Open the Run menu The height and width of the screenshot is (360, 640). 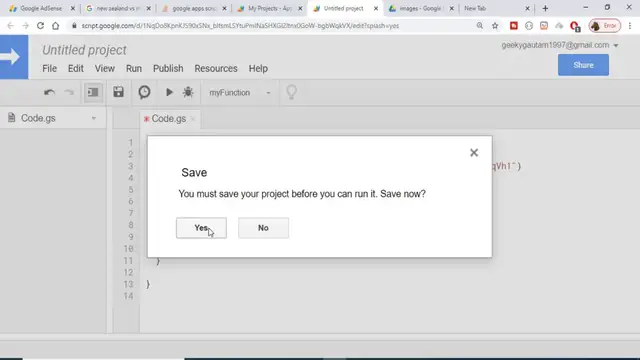[x=134, y=69]
